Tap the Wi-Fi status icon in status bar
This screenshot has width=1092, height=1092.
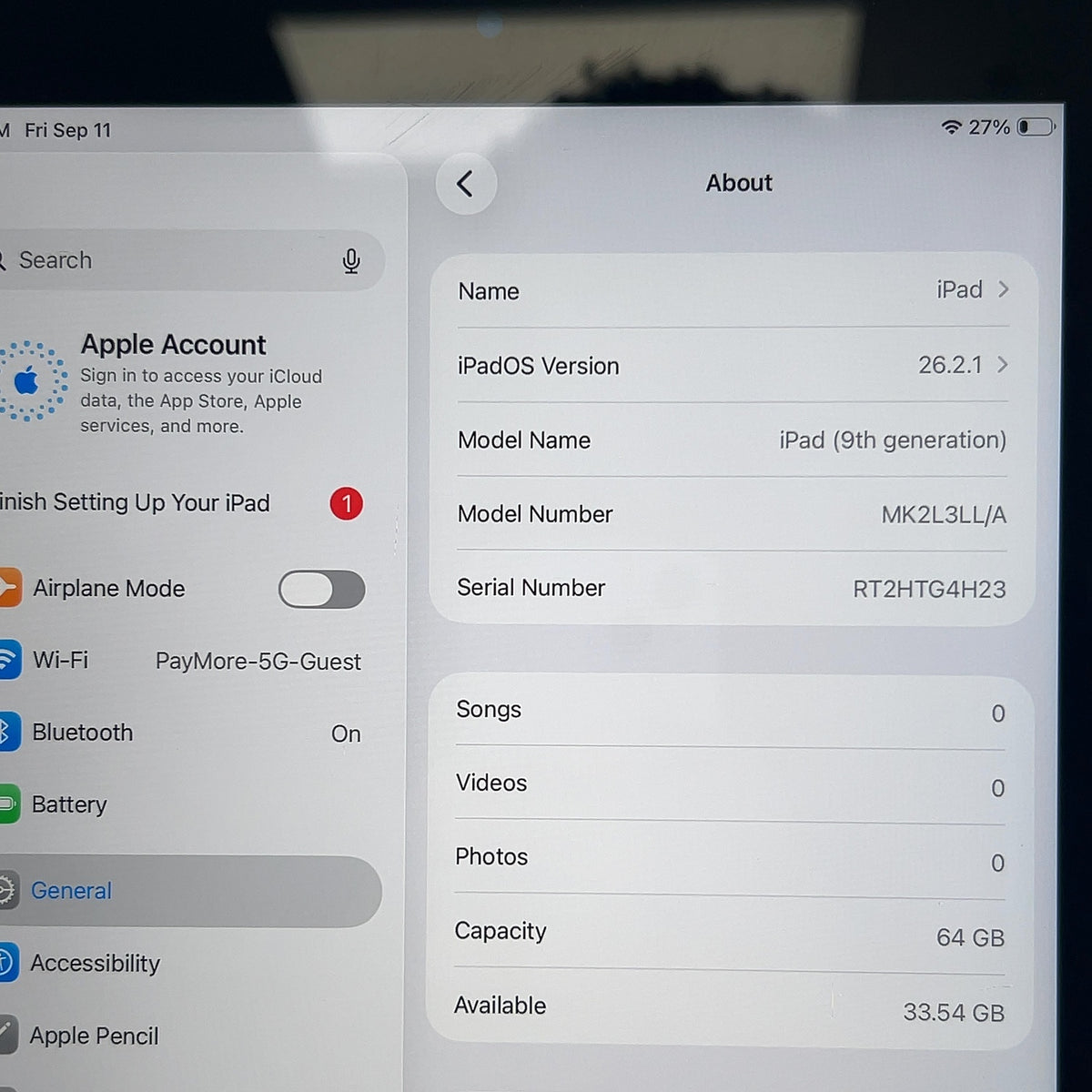[952, 126]
